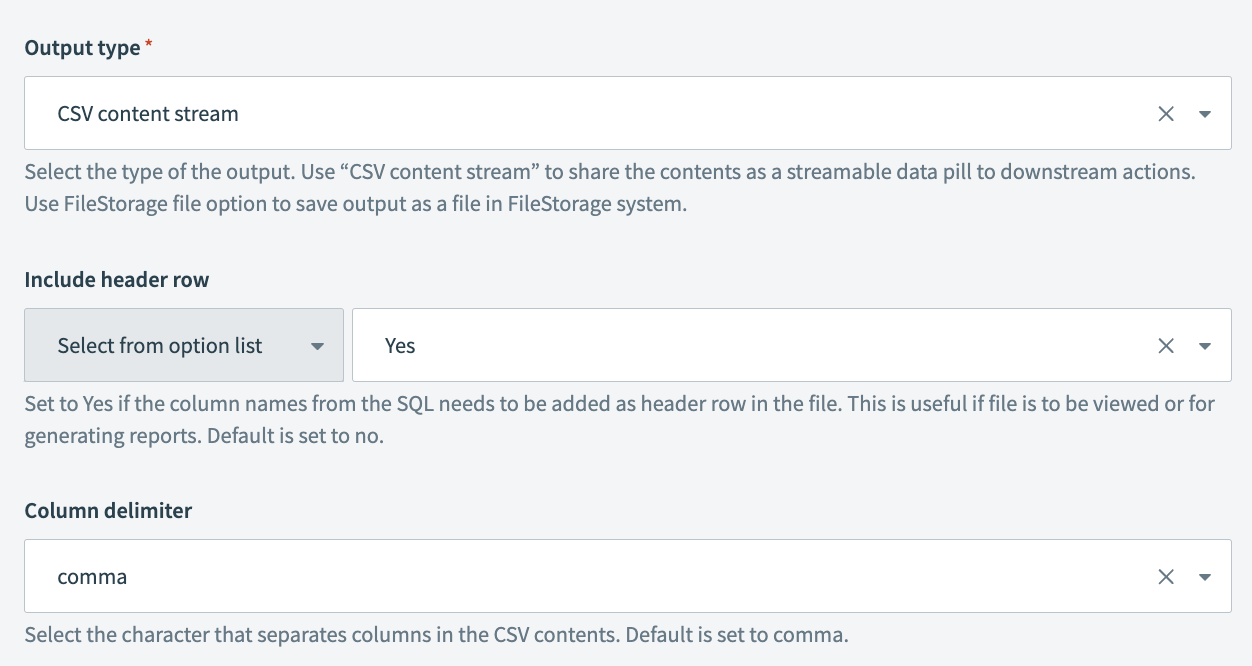Viewport: 1252px width, 666px height.
Task: Click the Column delimiter label
Action: pos(108,511)
